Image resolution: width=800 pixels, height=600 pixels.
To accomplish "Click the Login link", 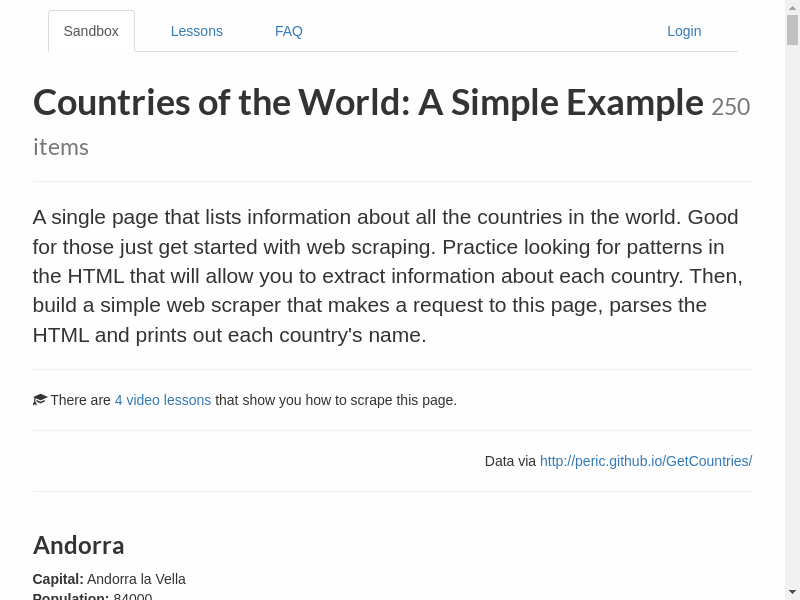I will pyautogui.click(x=684, y=31).
